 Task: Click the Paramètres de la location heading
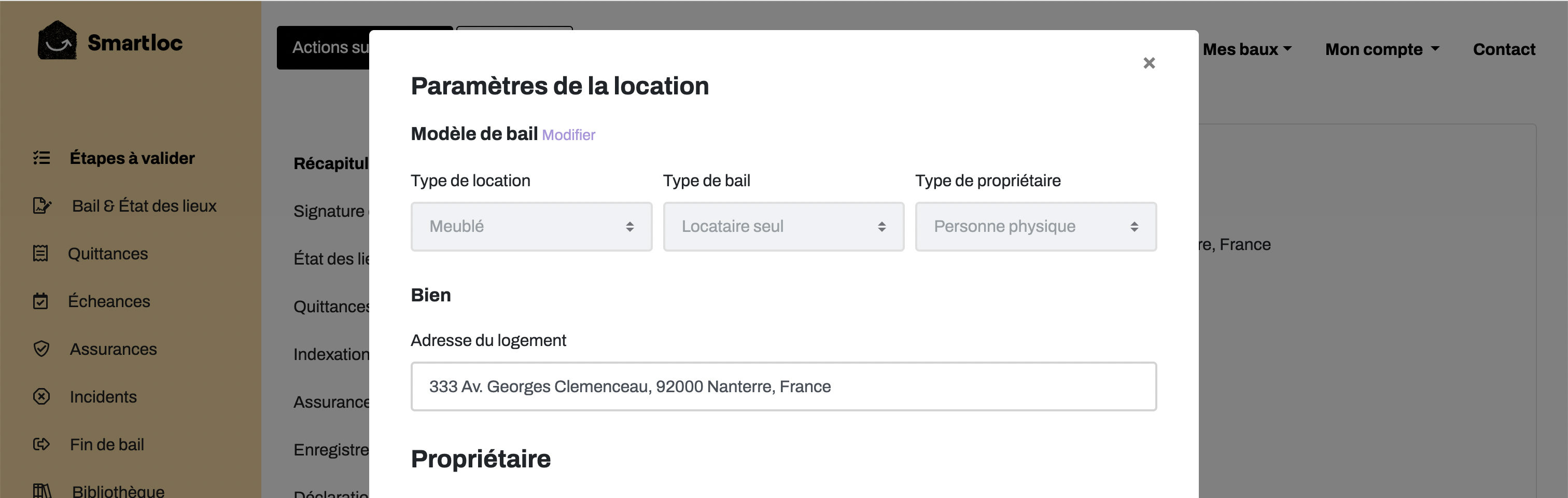click(559, 86)
